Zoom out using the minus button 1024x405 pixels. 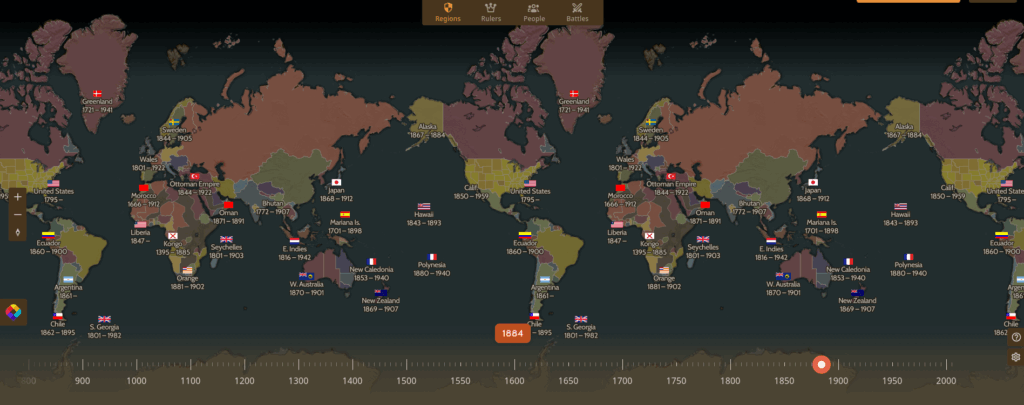(x=17, y=214)
